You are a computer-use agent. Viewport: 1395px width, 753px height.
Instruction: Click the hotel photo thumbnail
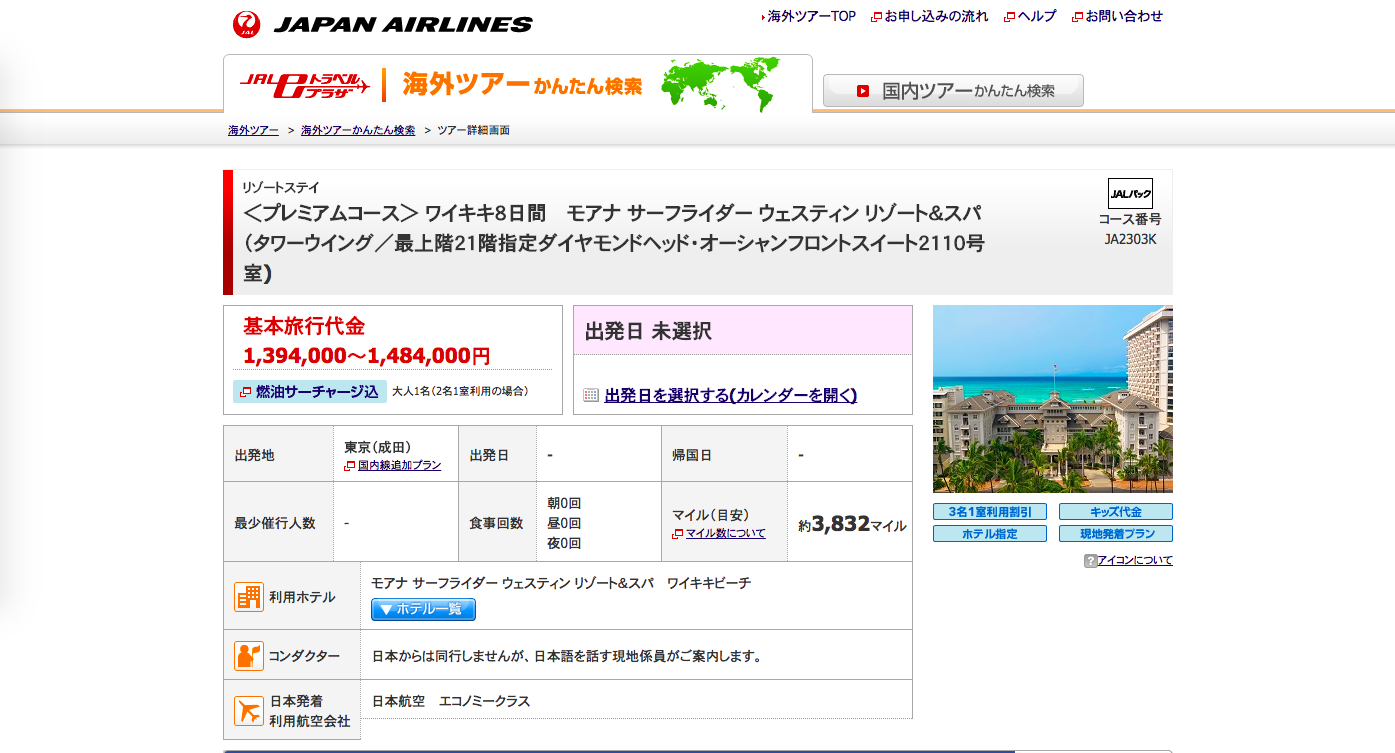coord(1053,399)
